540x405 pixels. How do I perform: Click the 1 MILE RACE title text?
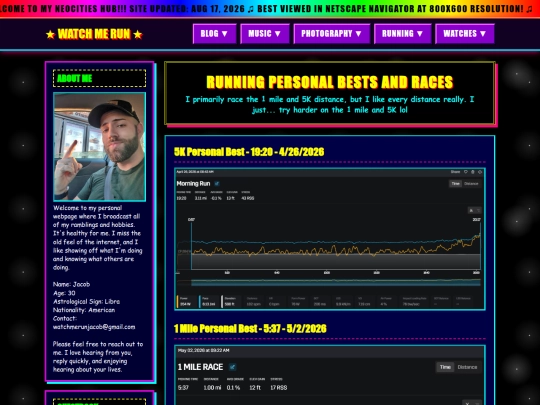pos(200,367)
